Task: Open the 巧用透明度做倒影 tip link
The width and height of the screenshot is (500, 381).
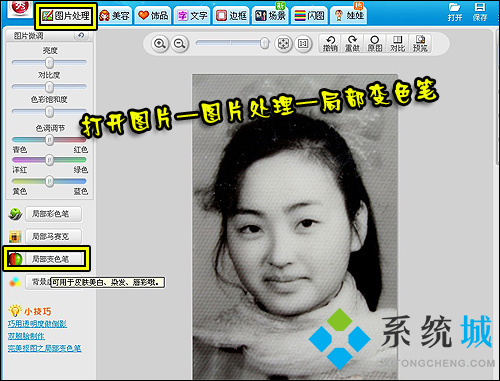Action: [x=37, y=324]
